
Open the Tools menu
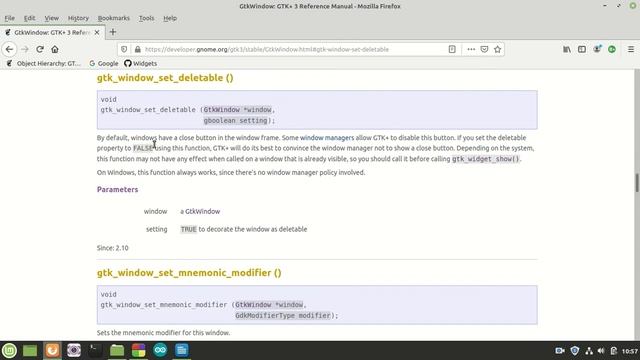(x=146, y=18)
